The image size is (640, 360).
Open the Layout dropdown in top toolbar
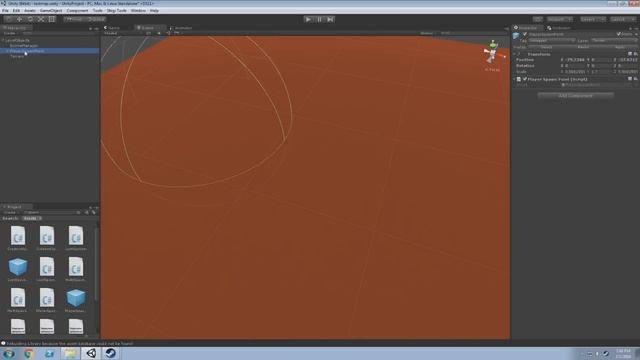pyautogui.click(x=623, y=19)
